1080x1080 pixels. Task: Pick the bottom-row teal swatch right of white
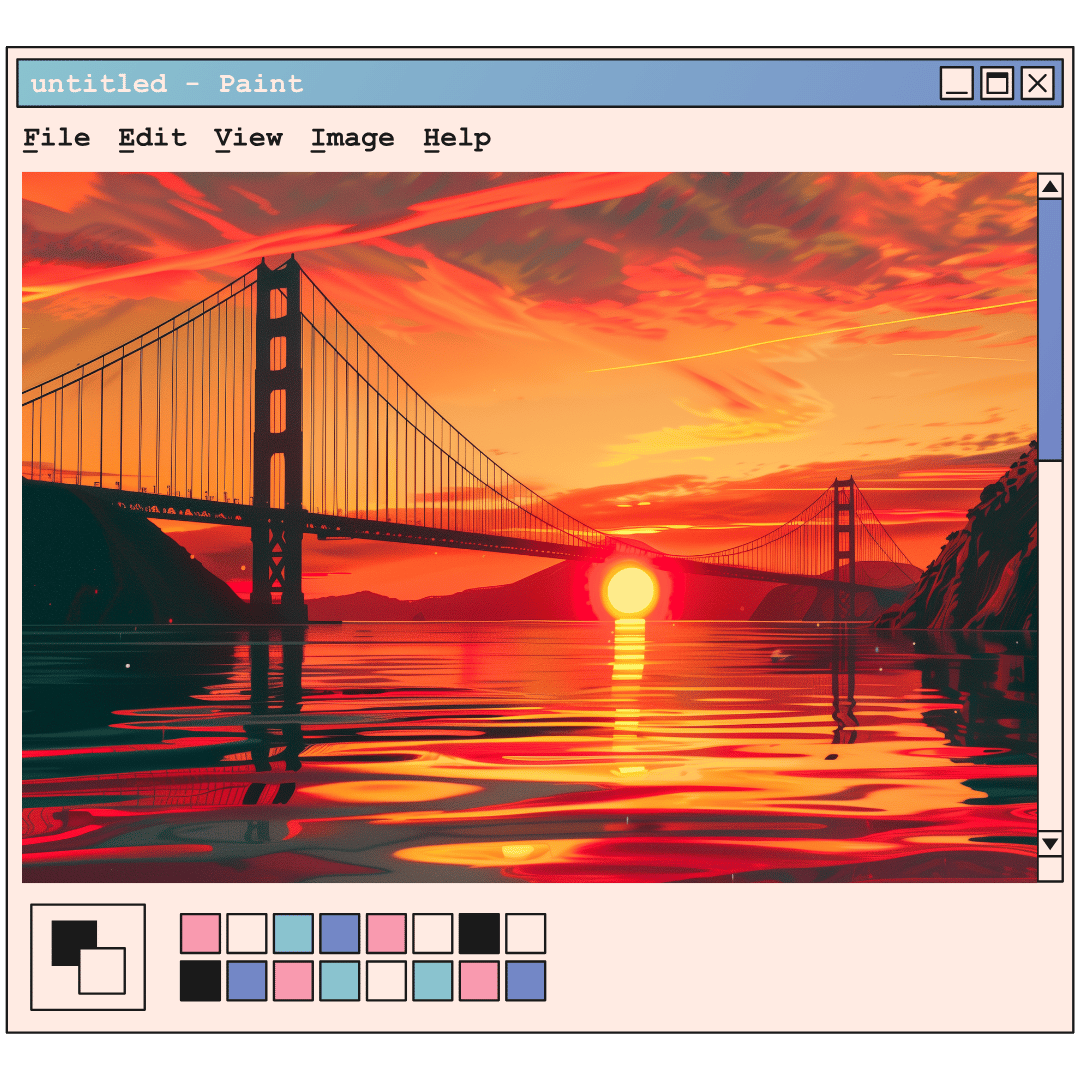tap(433, 981)
